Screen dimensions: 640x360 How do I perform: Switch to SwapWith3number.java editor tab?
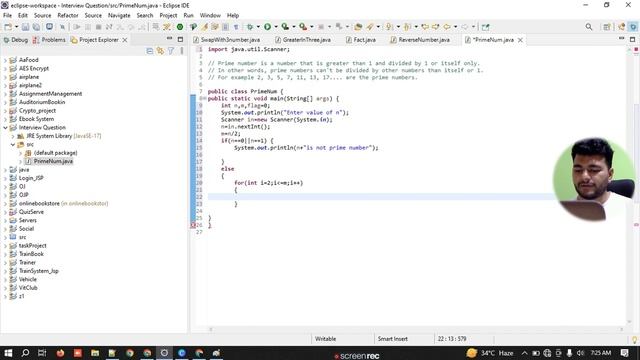227,40
